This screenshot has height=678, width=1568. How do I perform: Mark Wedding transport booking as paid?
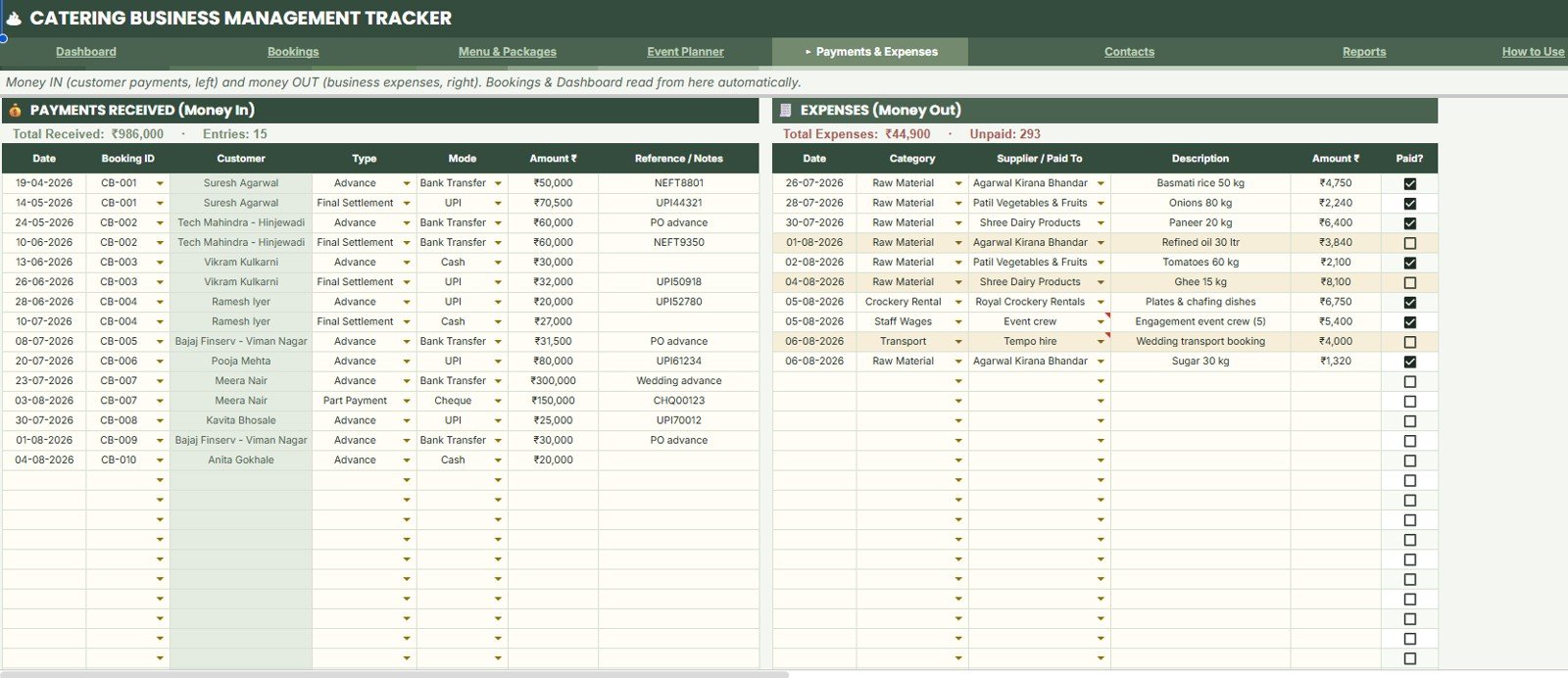pyautogui.click(x=1409, y=342)
